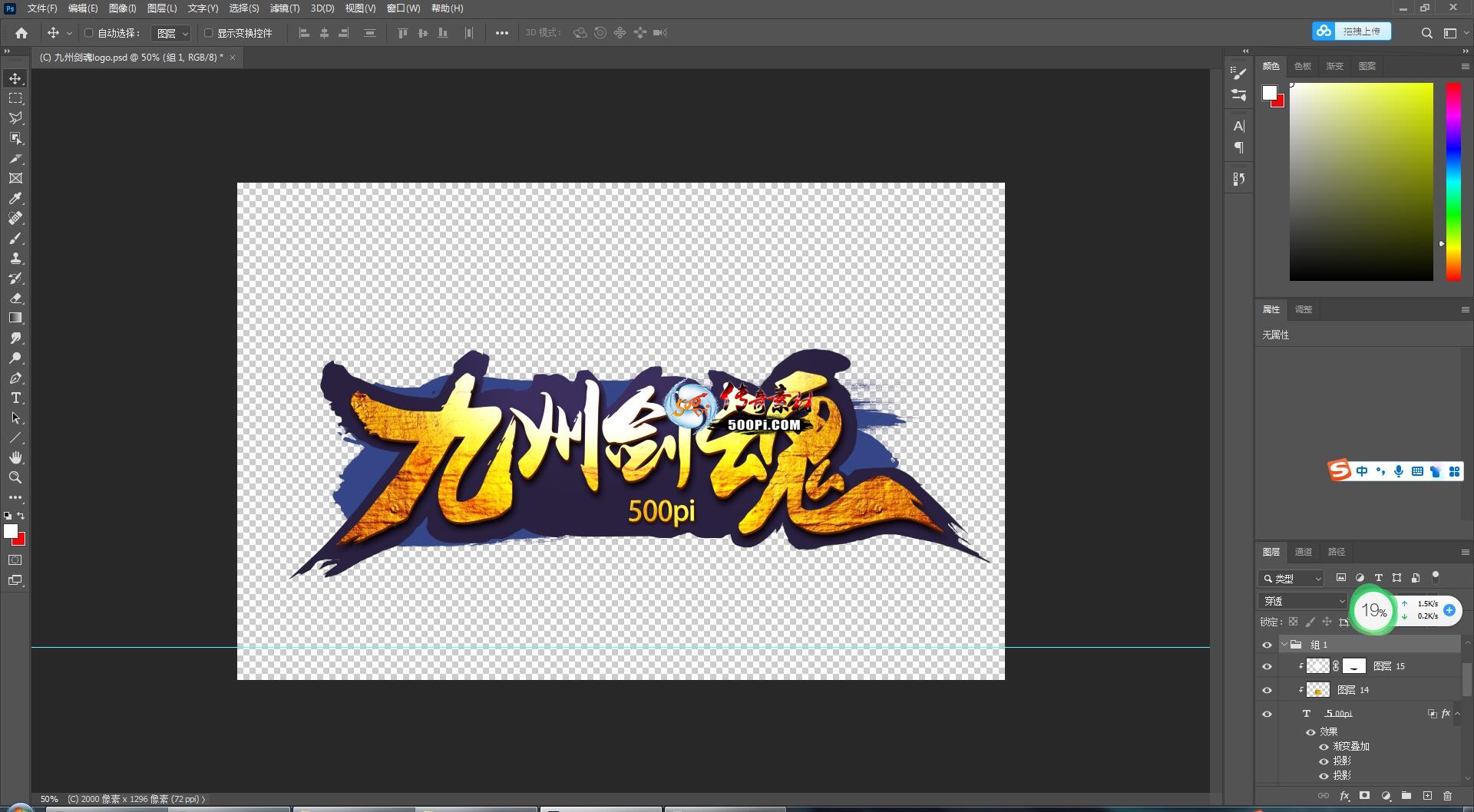Hide the 500pi text layer
The image size is (1474, 812).
[x=1267, y=714]
